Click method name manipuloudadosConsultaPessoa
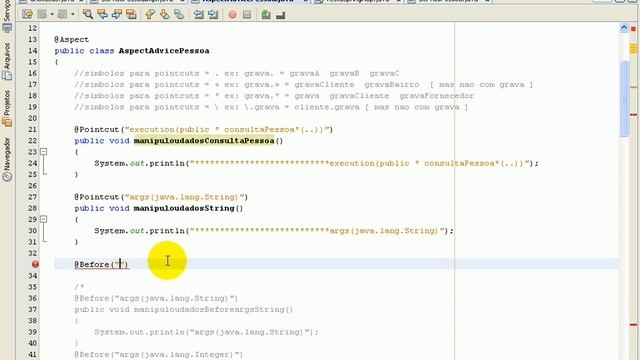The height and width of the screenshot is (360, 640). [204, 141]
